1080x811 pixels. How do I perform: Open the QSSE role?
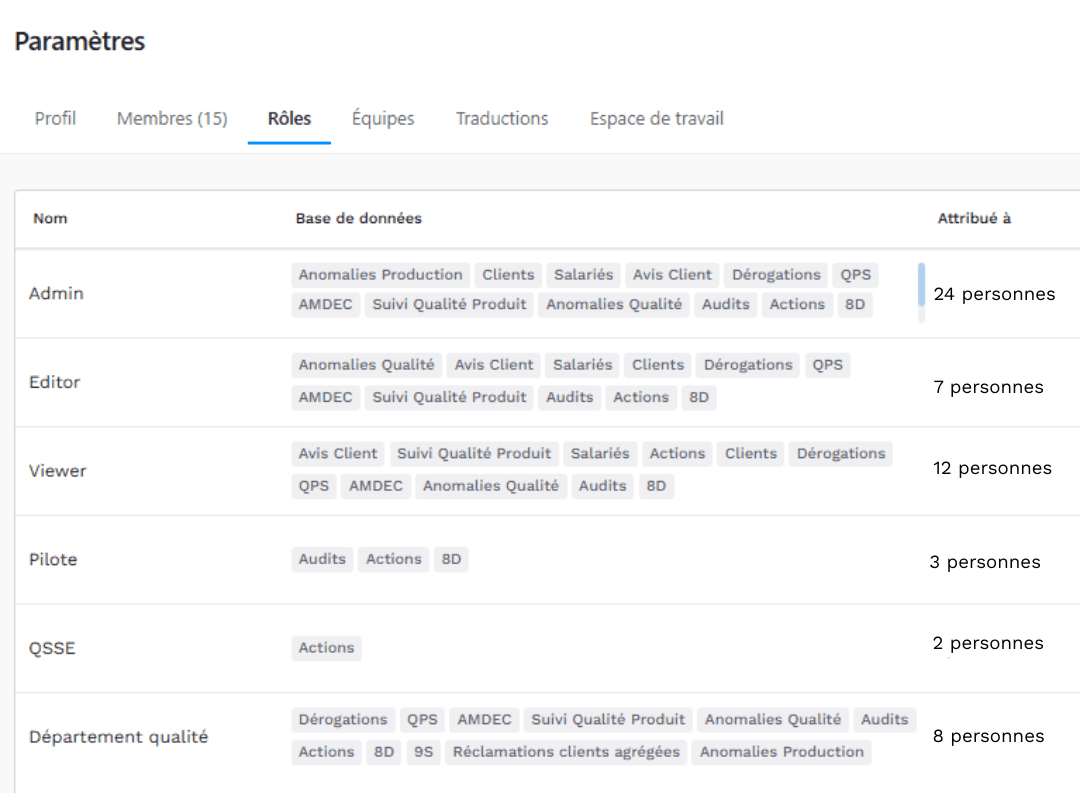pyautogui.click(x=52, y=648)
